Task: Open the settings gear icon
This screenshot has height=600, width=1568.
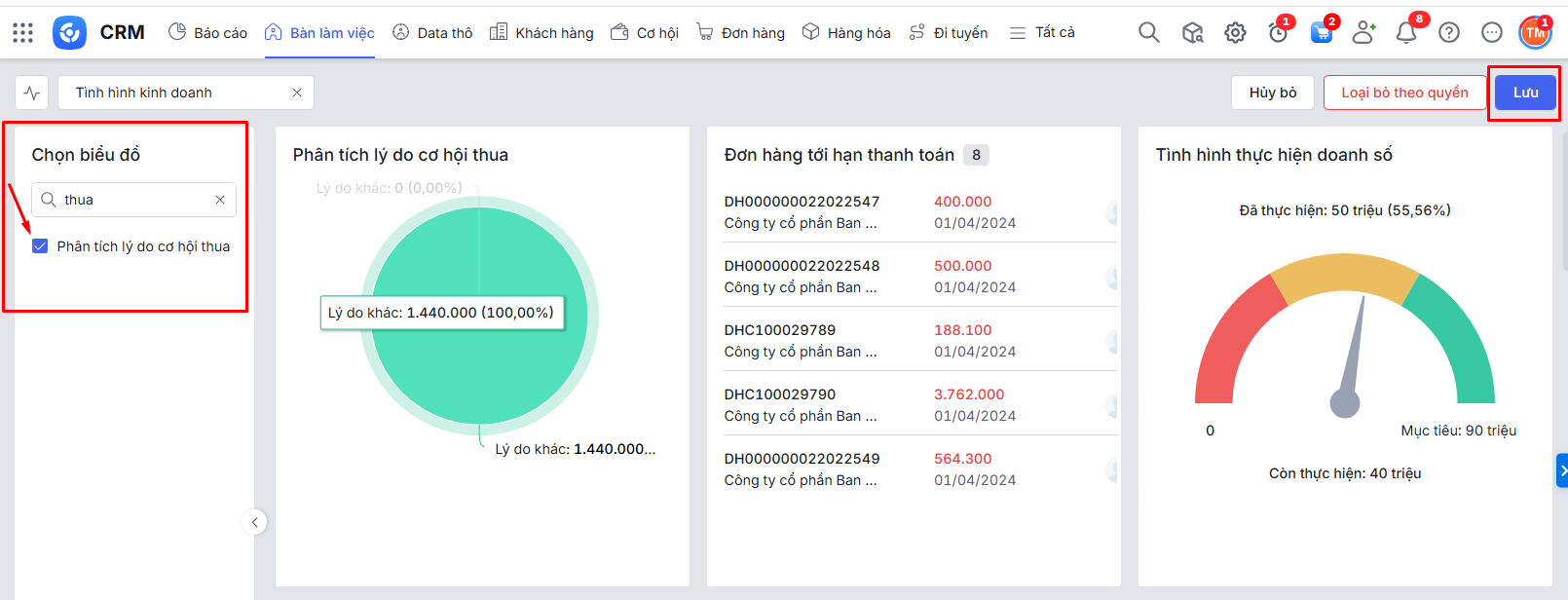Action: click(1235, 33)
